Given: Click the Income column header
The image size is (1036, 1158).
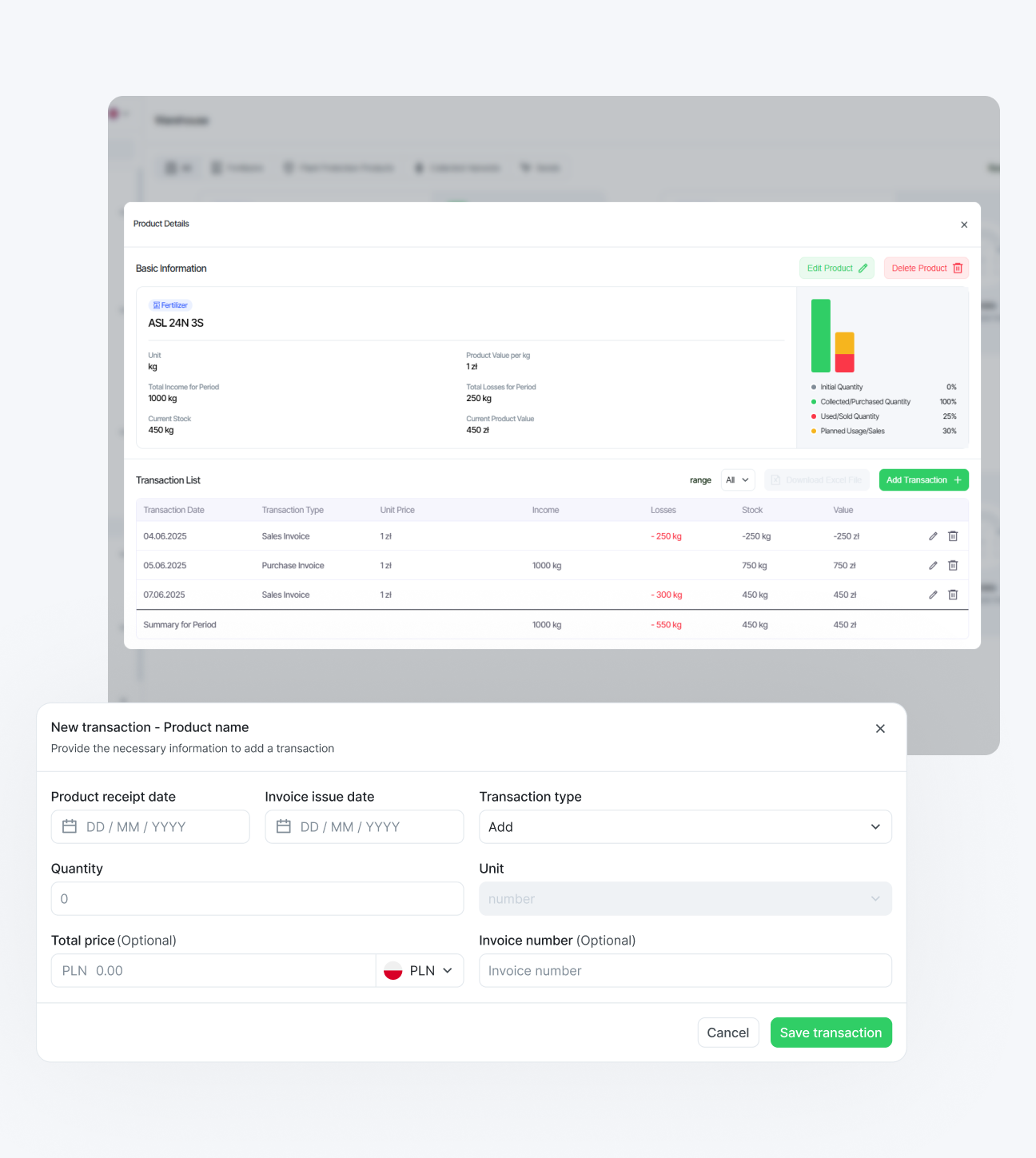Looking at the screenshot, I should coord(546,510).
